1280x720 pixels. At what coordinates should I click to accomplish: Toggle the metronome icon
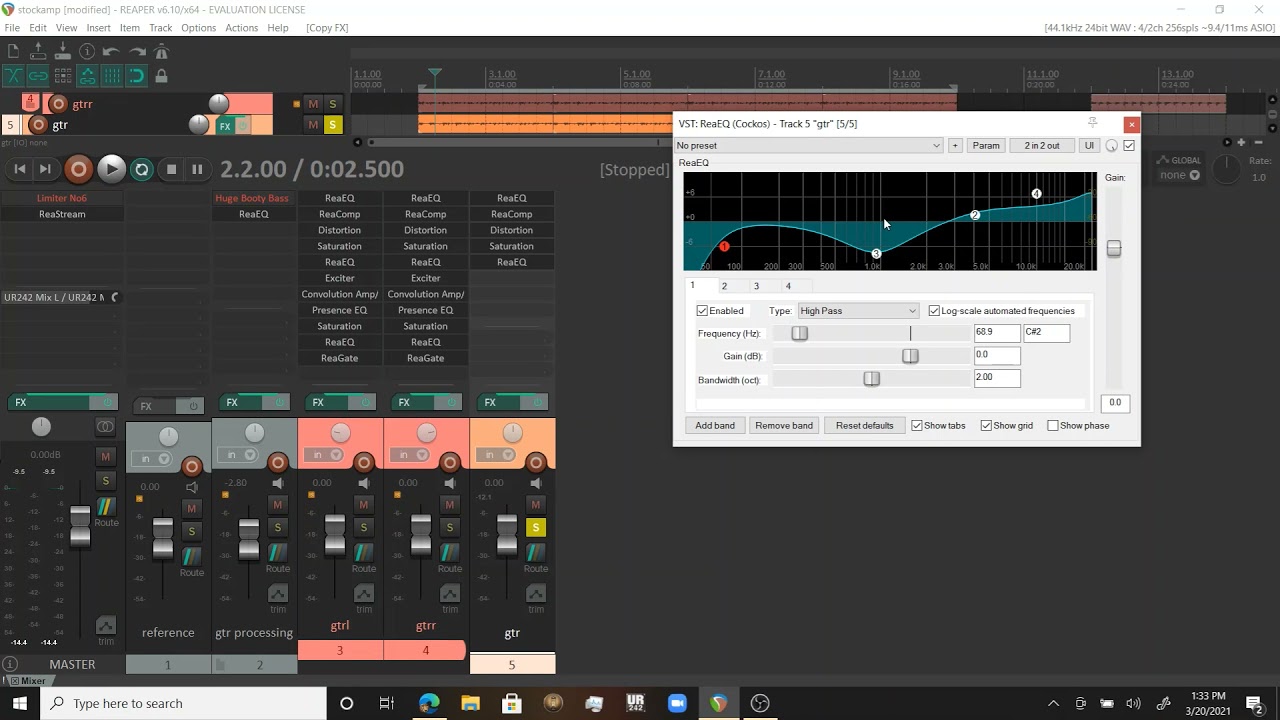pos(161,51)
